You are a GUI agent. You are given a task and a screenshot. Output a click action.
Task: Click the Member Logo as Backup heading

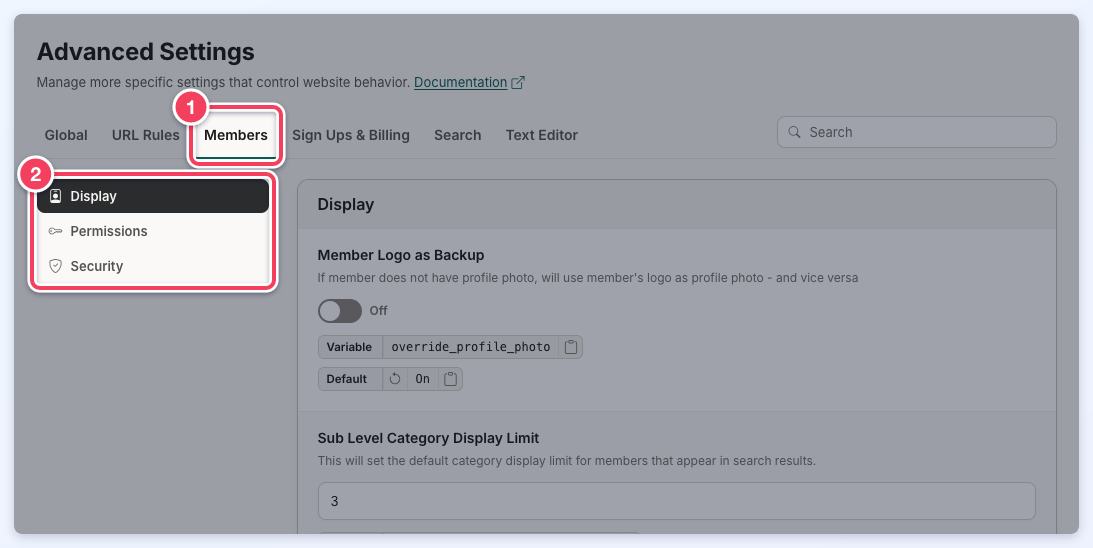click(x=401, y=255)
